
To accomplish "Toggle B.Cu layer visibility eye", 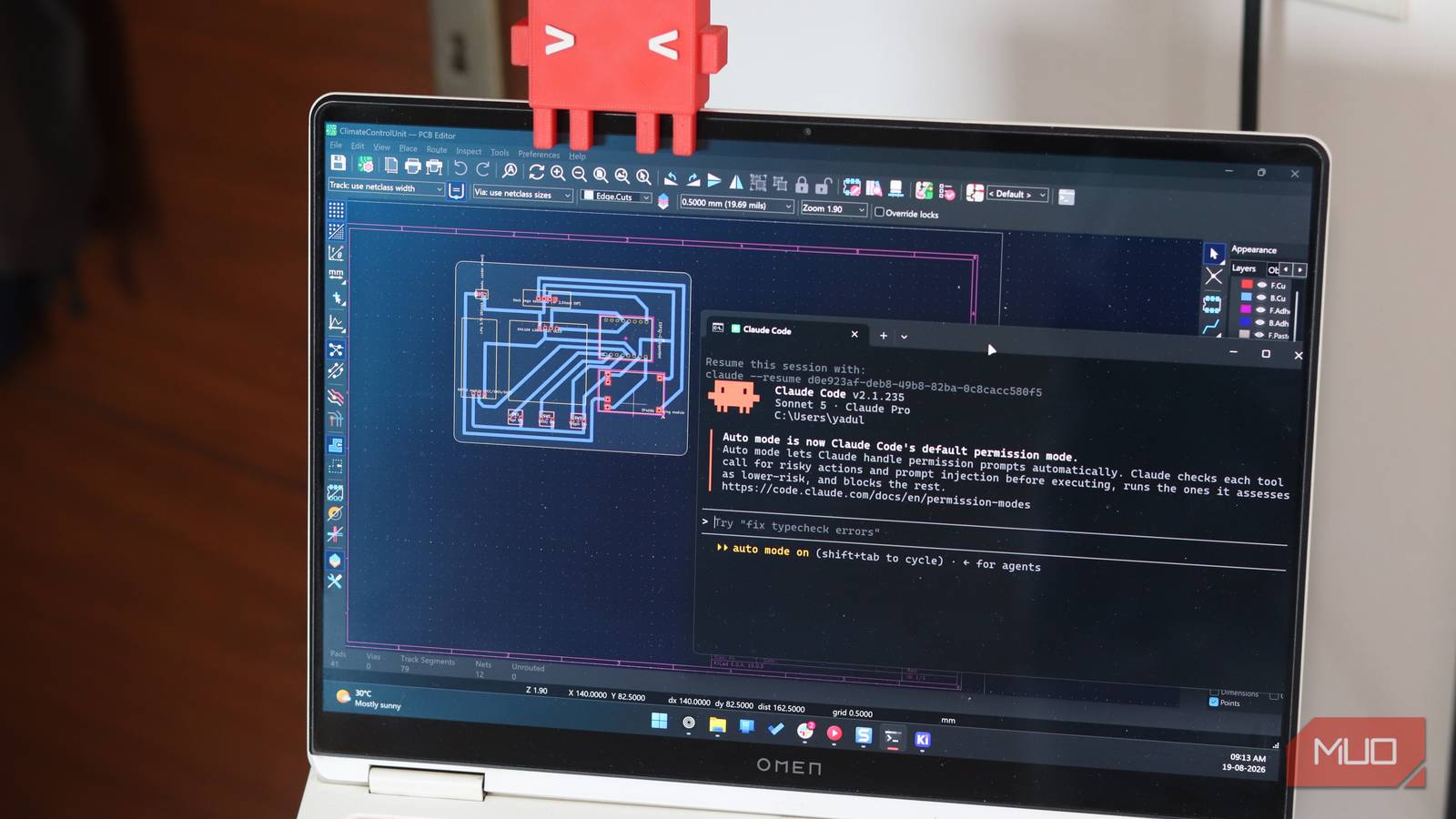I will 1261,298.
